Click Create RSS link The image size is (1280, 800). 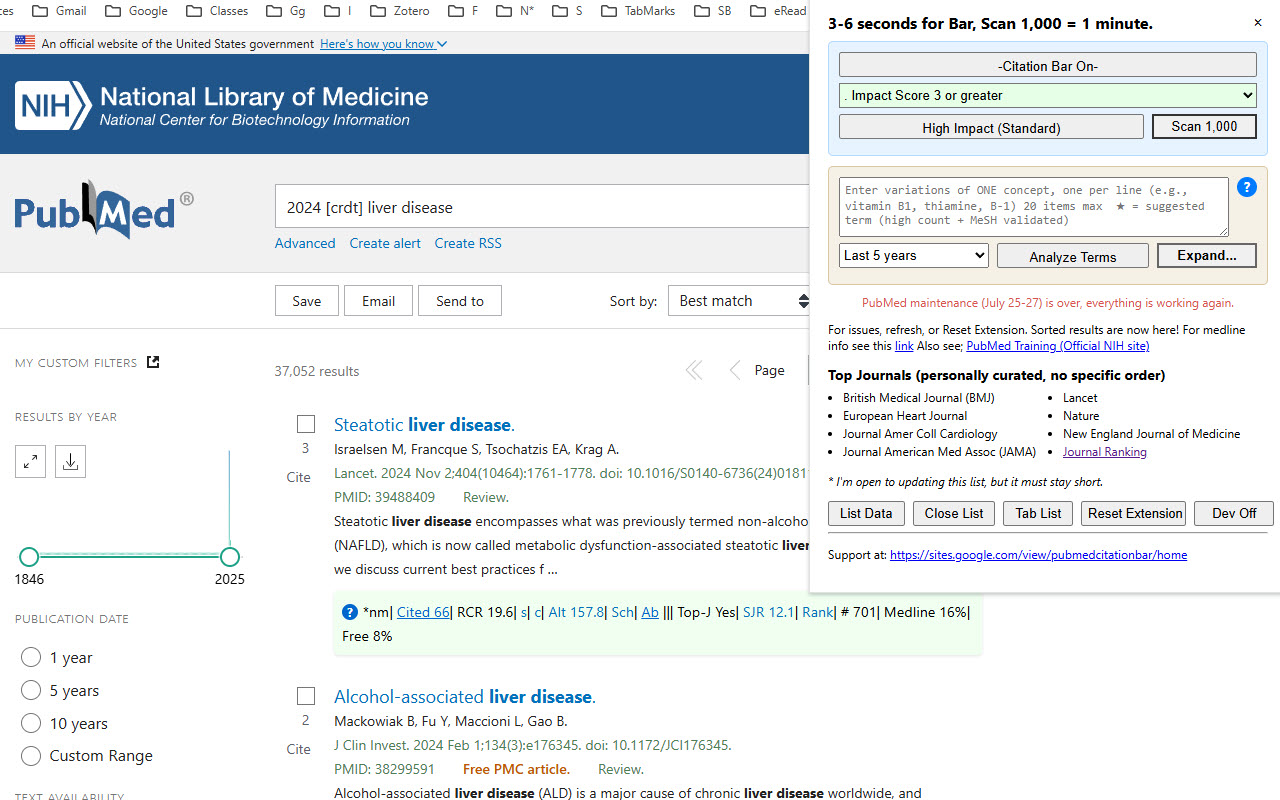468,243
